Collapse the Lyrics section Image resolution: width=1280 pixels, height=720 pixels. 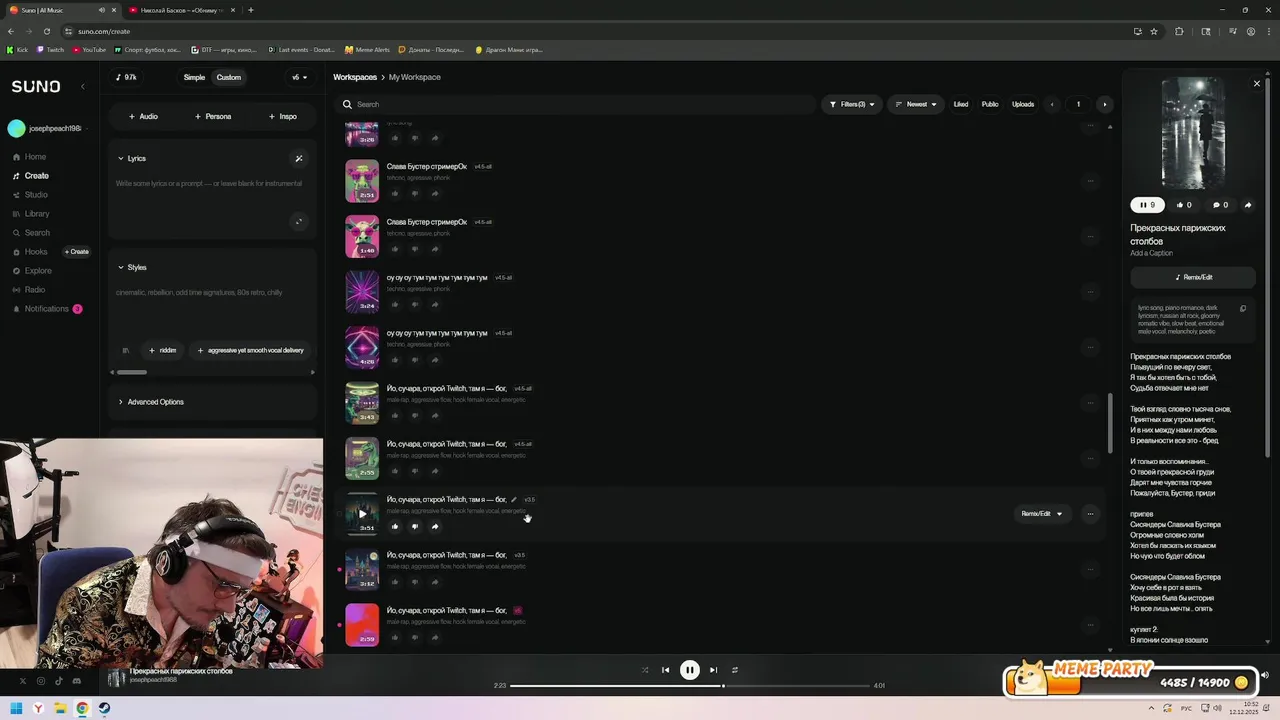coord(131,158)
